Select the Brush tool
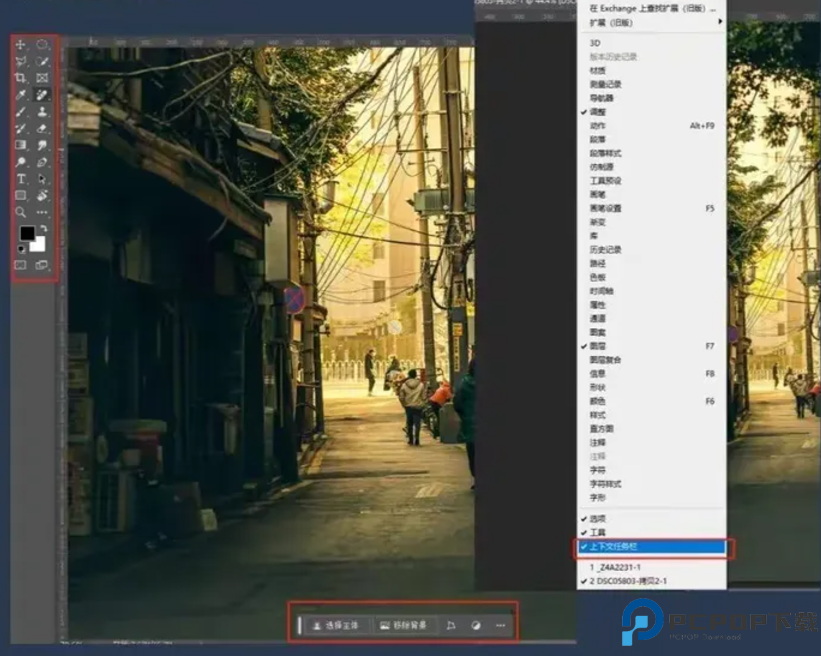The width and height of the screenshot is (821, 656). click(x=20, y=112)
